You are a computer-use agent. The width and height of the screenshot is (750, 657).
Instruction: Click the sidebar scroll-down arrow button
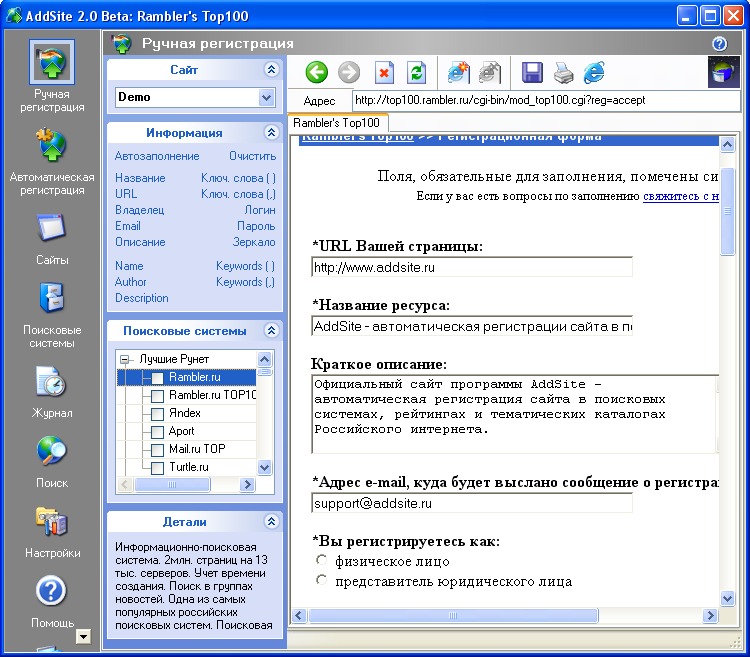(83, 636)
